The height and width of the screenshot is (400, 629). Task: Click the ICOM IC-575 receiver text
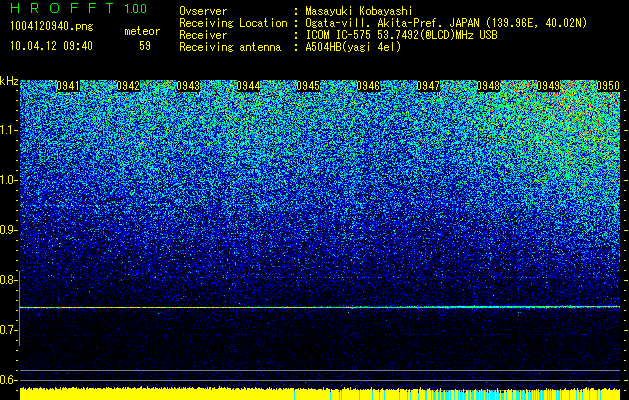click(x=401, y=35)
